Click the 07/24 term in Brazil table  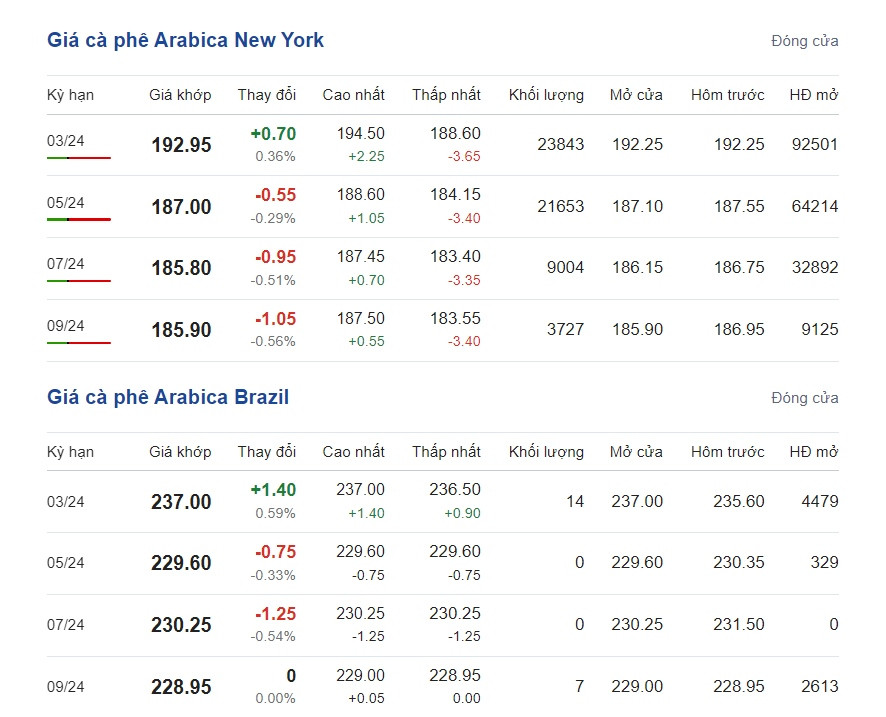(x=66, y=625)
